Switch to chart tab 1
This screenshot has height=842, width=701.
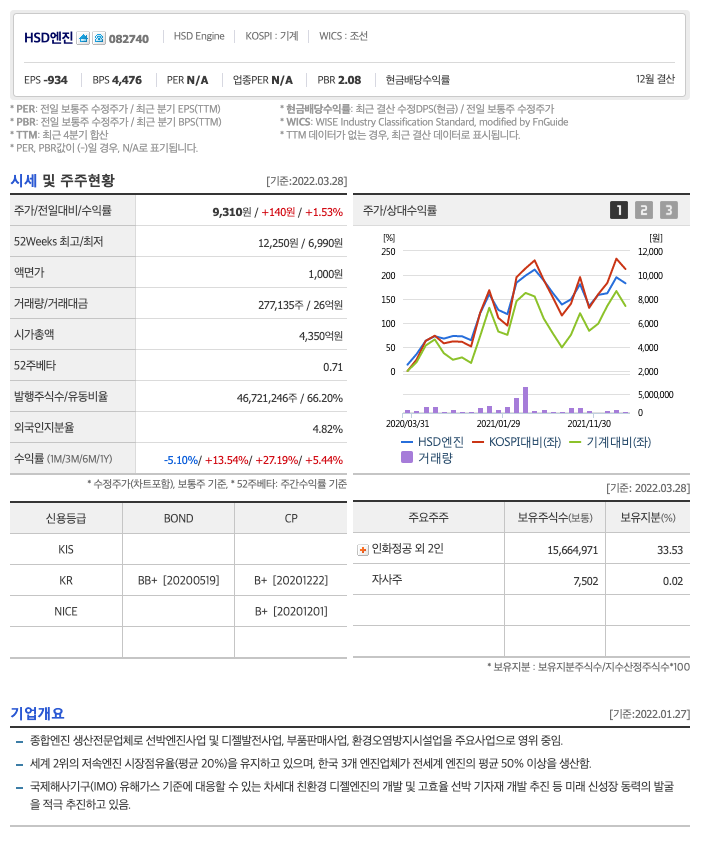[619, 210]
